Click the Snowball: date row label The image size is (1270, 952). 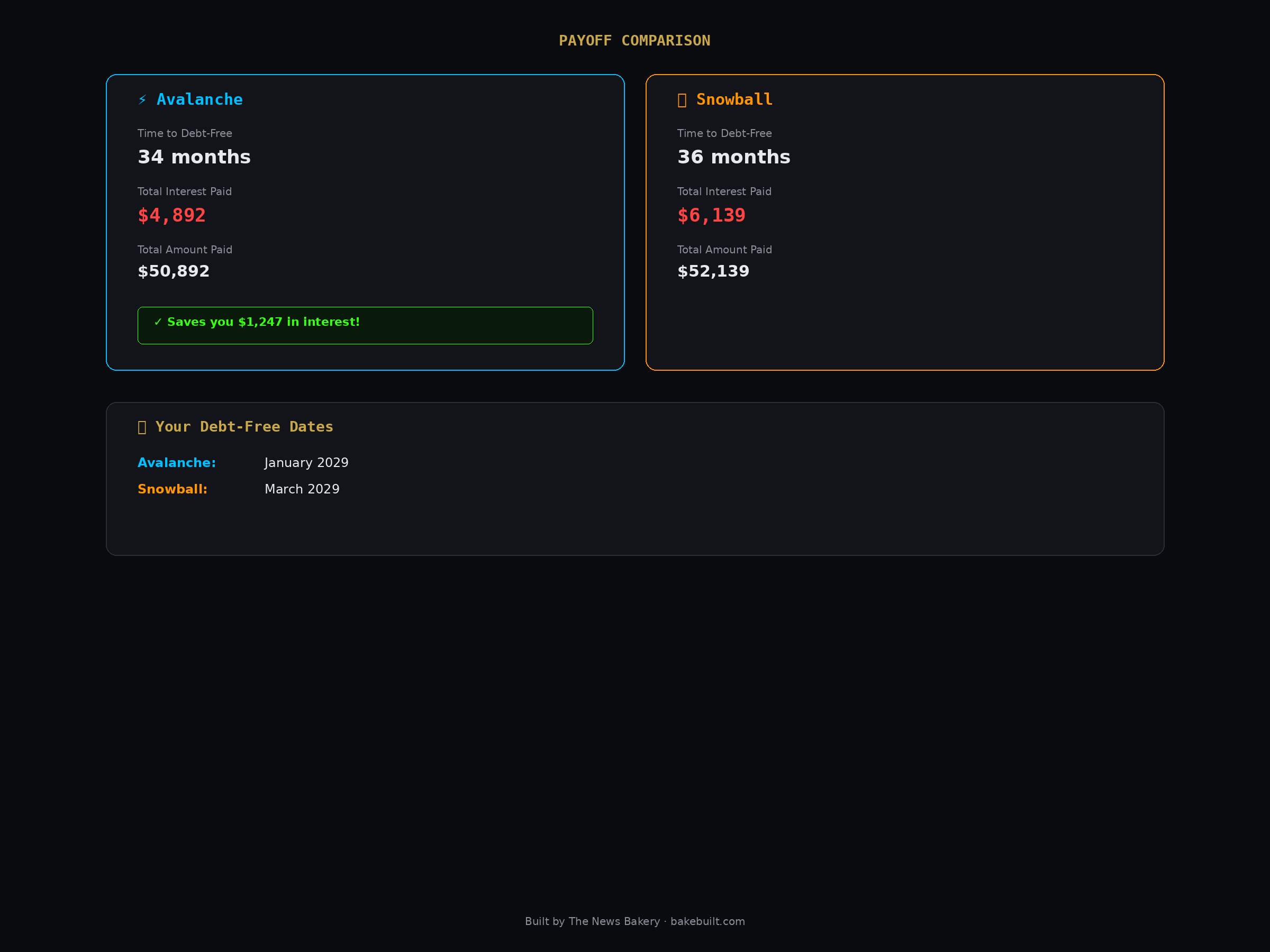pos(172,489)
